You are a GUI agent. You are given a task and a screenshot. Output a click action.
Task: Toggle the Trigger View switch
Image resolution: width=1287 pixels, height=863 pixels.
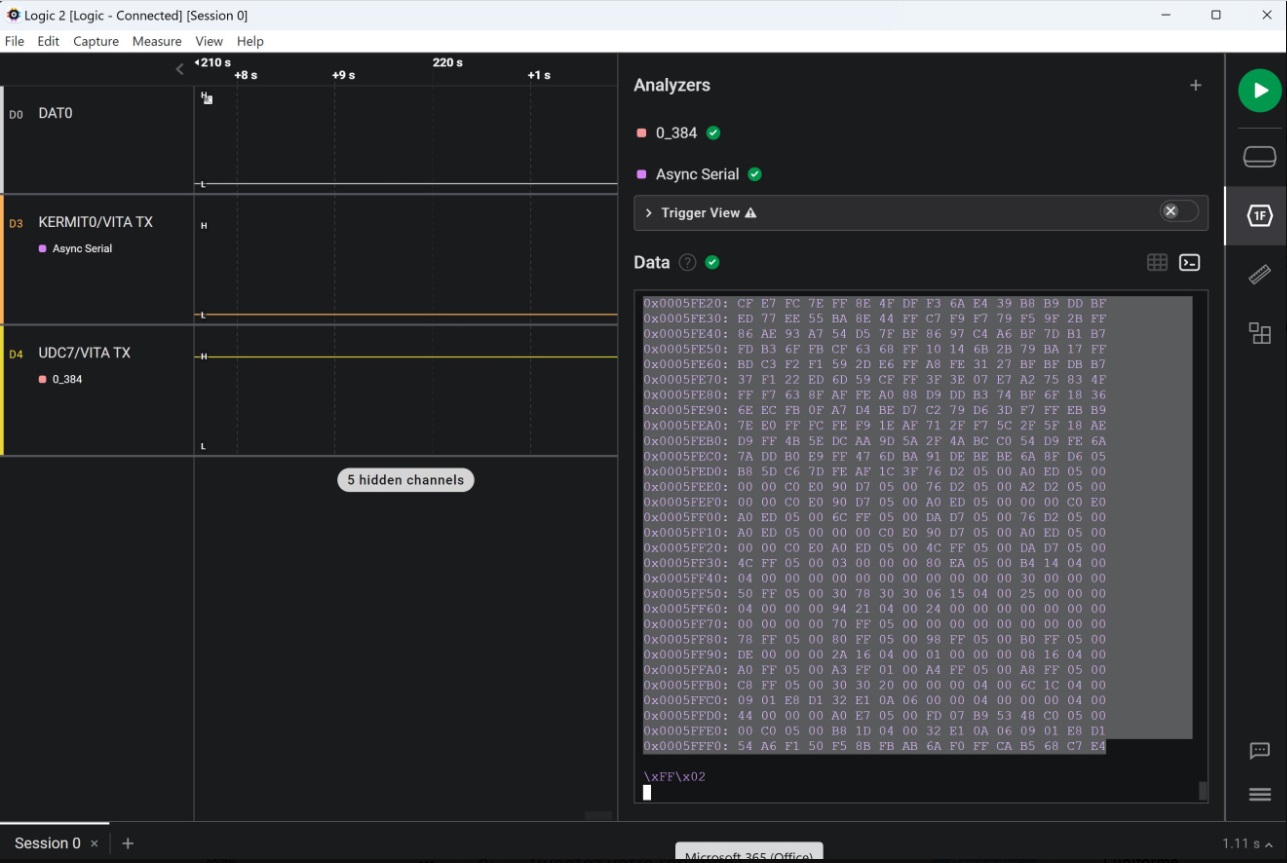(1178, 212)
